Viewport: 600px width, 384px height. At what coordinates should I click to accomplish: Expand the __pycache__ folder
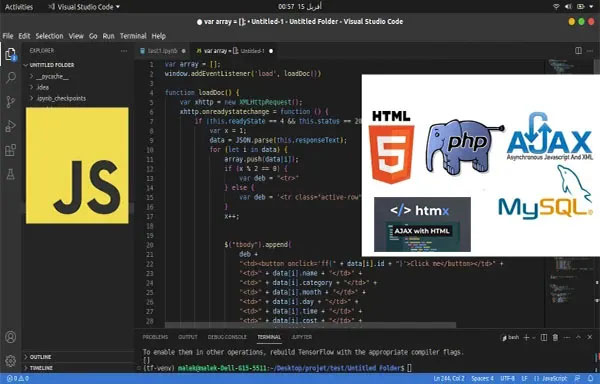point(49,76)
